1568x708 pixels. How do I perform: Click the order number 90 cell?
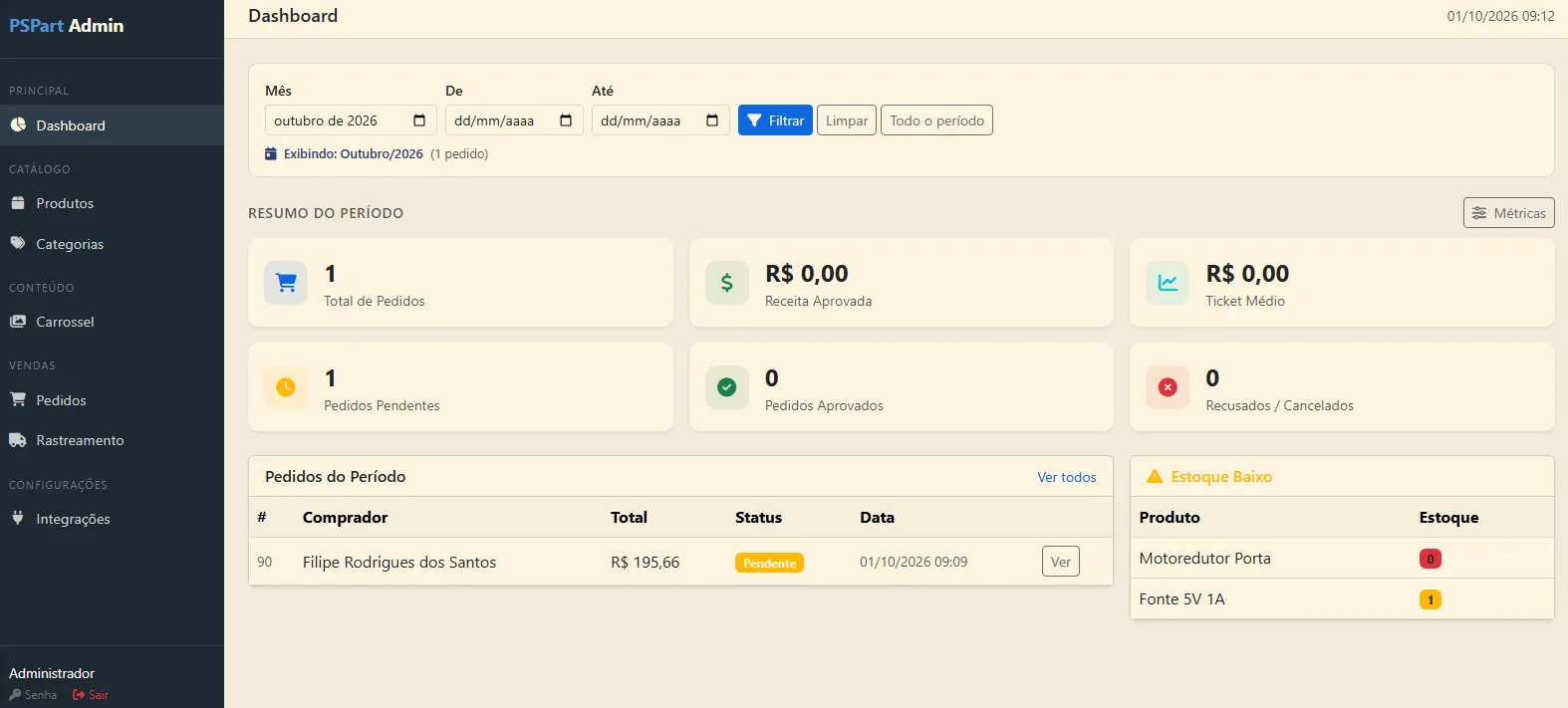click(x=265, y=563)
